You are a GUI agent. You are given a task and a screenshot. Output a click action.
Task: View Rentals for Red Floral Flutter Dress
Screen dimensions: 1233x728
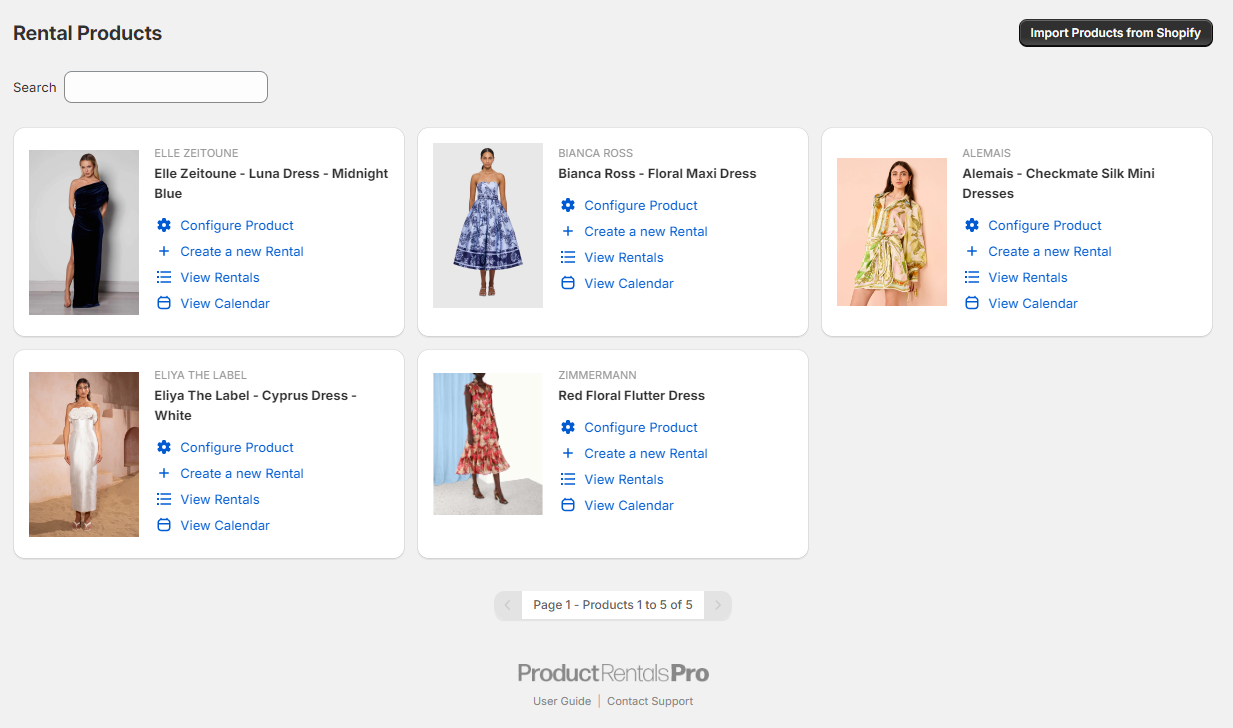[x=624, y=480]
